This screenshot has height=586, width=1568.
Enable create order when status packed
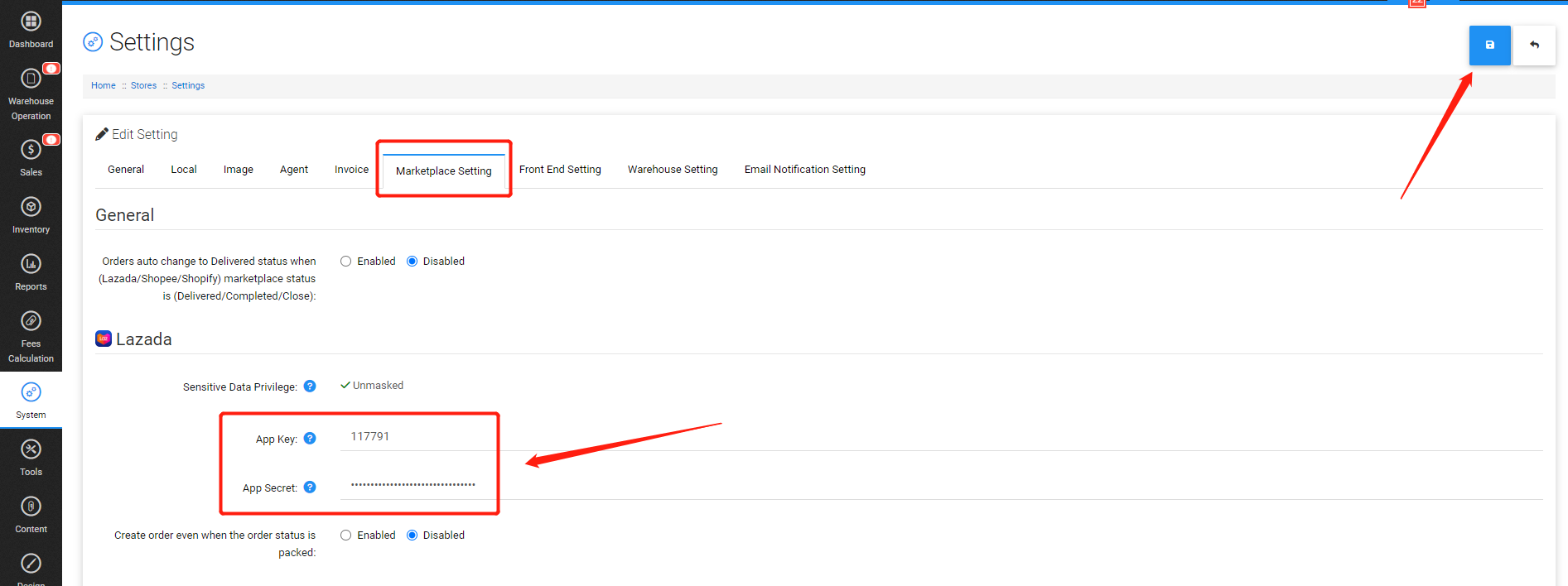point(346,536)
